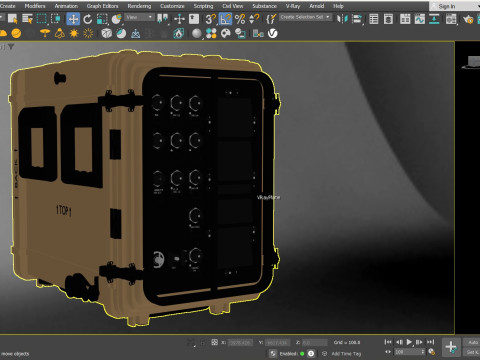Open the Arnold menu

(317, 6)
